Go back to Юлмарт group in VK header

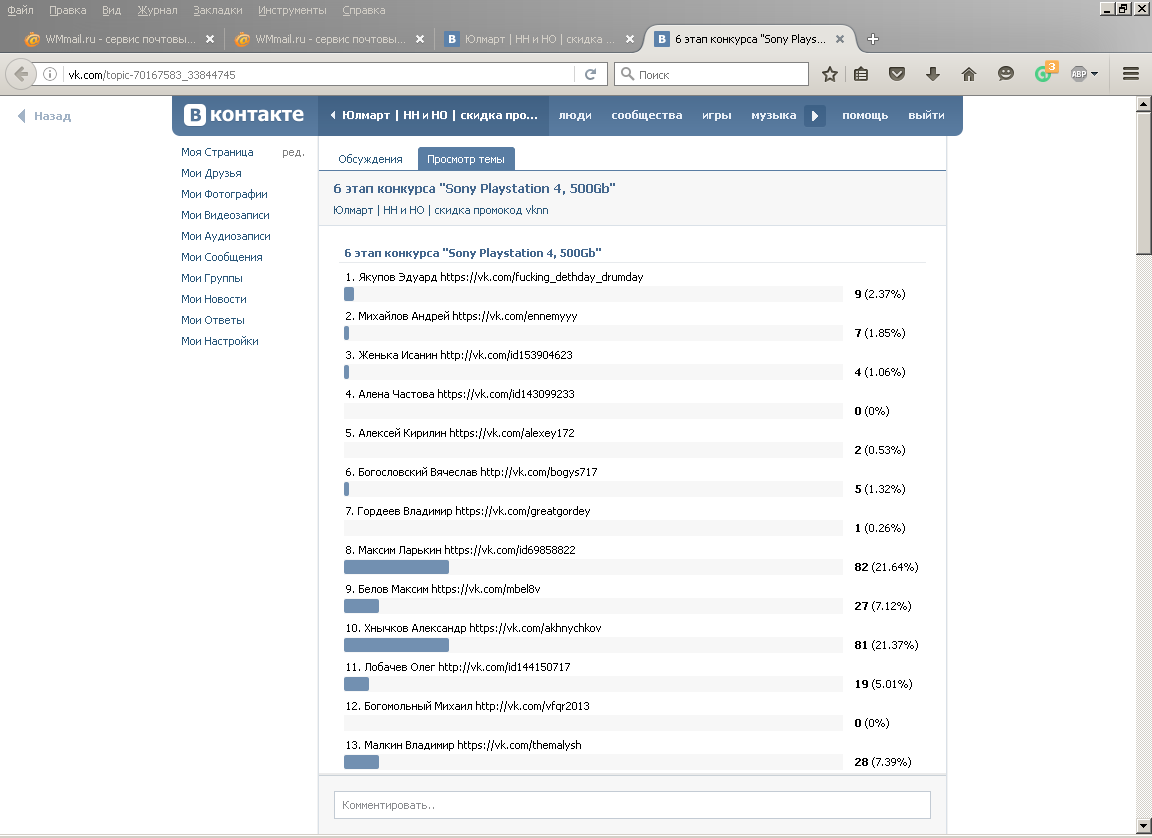pos(434,115)
